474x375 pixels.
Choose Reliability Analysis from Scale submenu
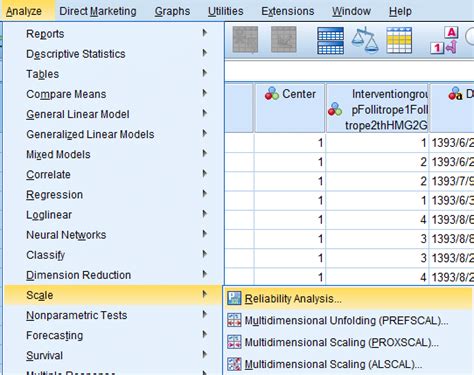click(x=349, y=298)
